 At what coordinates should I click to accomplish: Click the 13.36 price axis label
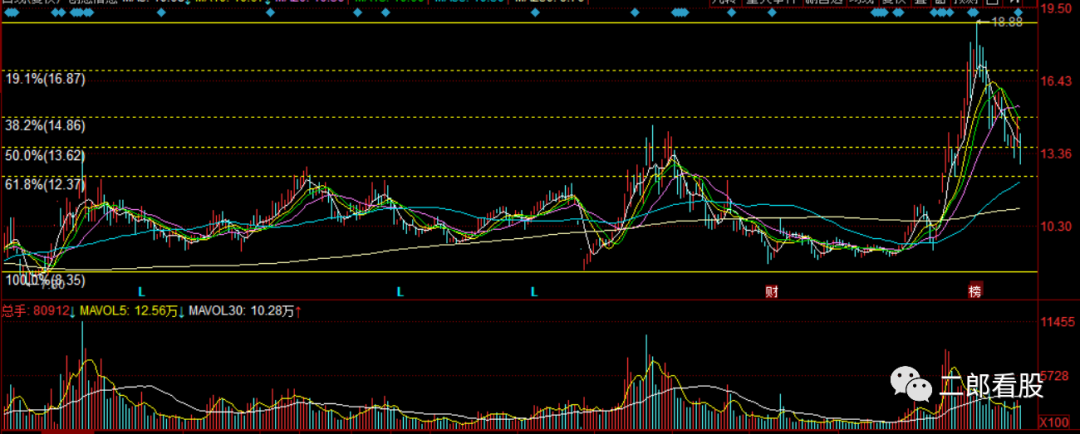coord(1056,154)
